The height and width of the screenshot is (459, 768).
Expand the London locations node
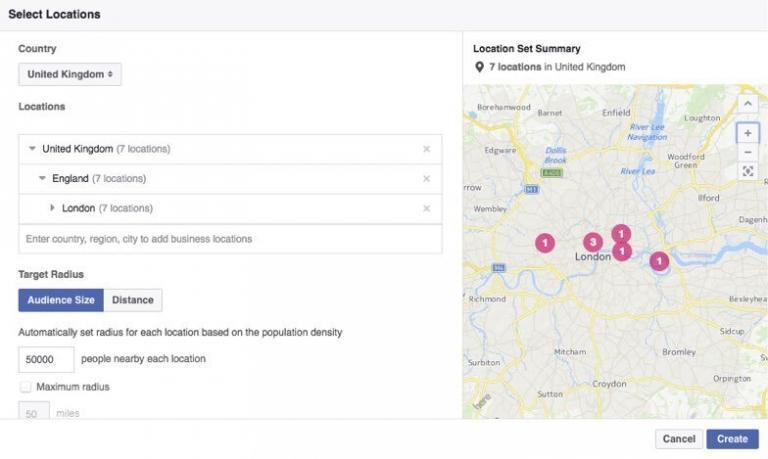[52, 209]
